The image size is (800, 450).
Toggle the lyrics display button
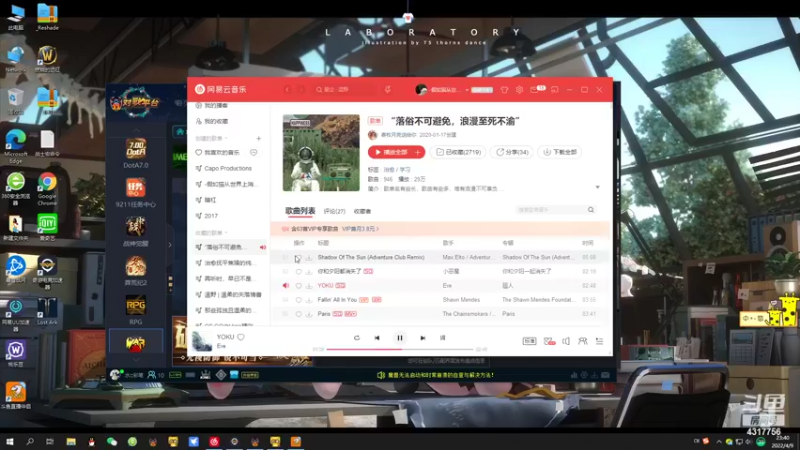(442, 338)
